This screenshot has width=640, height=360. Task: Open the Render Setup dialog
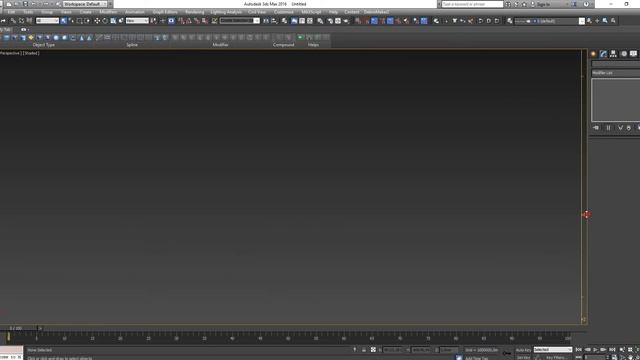click(330, 20)
